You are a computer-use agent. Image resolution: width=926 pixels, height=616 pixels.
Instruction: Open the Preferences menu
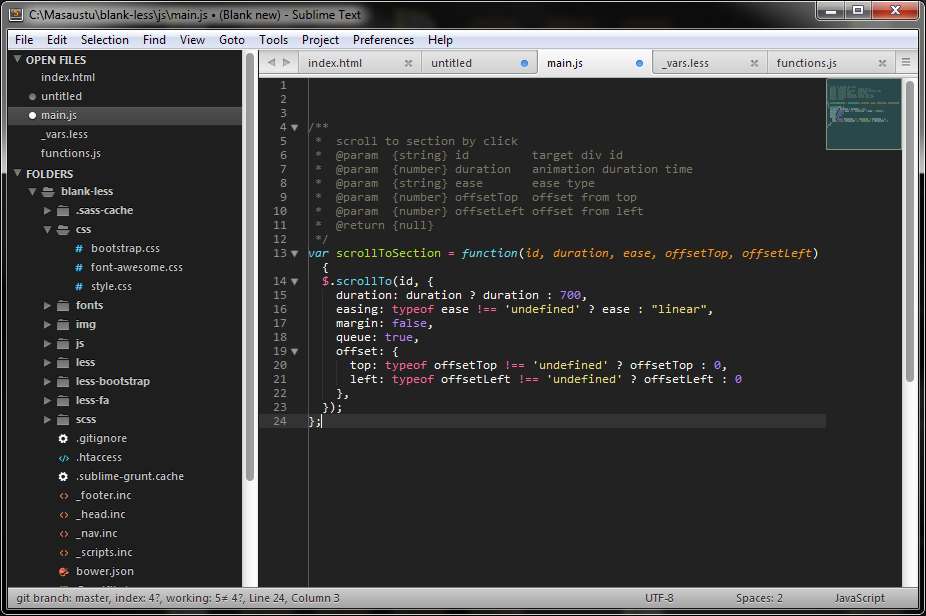[383, 40]
